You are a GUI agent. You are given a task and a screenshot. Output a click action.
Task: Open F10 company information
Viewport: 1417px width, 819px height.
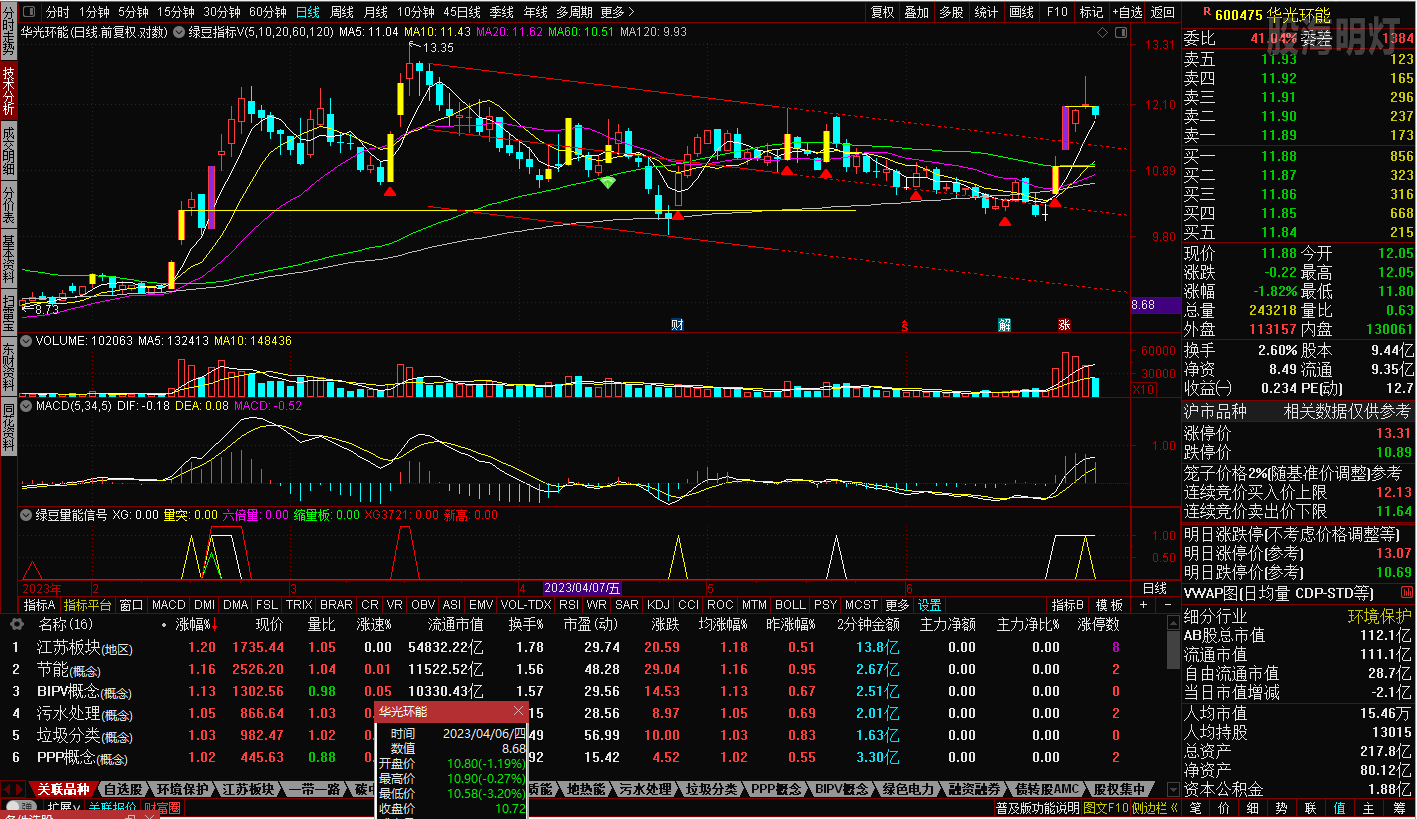point(1057,13)
